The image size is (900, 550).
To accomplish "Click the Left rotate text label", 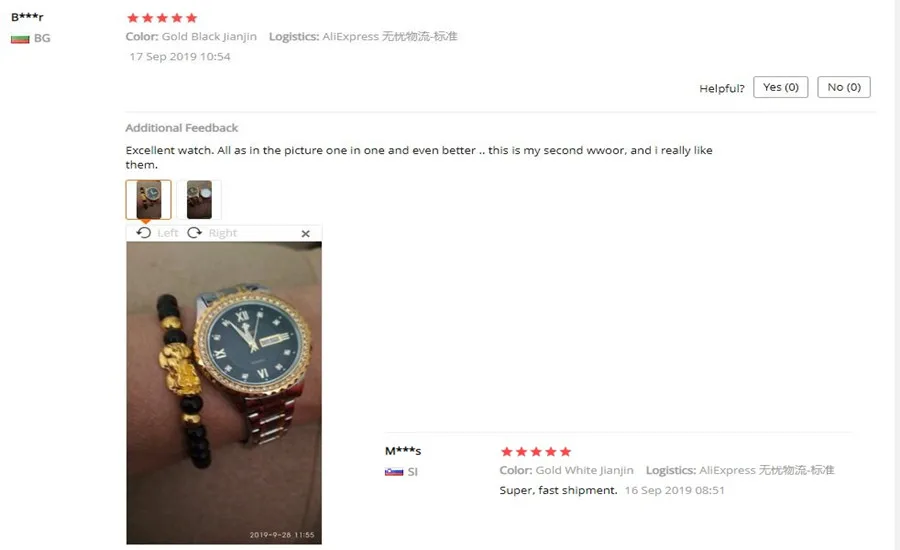I will point(168,233).
